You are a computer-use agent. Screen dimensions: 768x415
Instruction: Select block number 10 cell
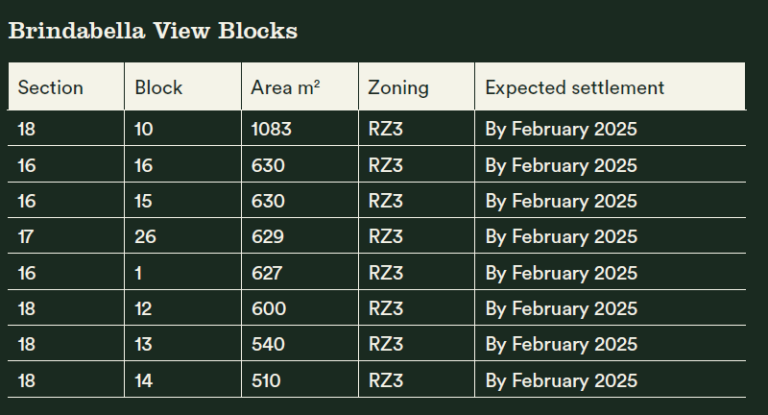(146, 129)
